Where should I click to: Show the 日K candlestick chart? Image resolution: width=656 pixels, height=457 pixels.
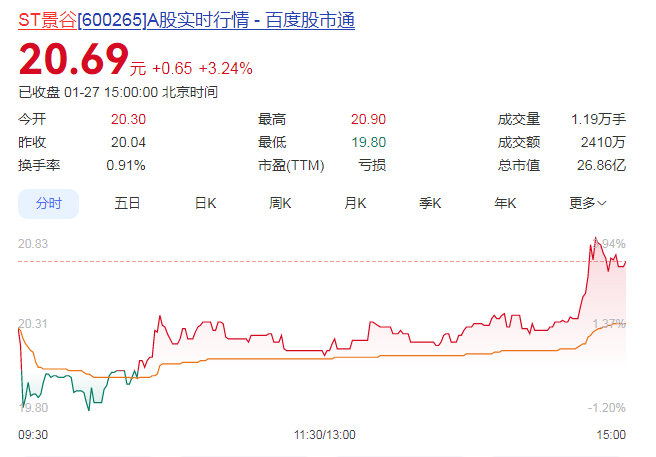click(205, 203)
